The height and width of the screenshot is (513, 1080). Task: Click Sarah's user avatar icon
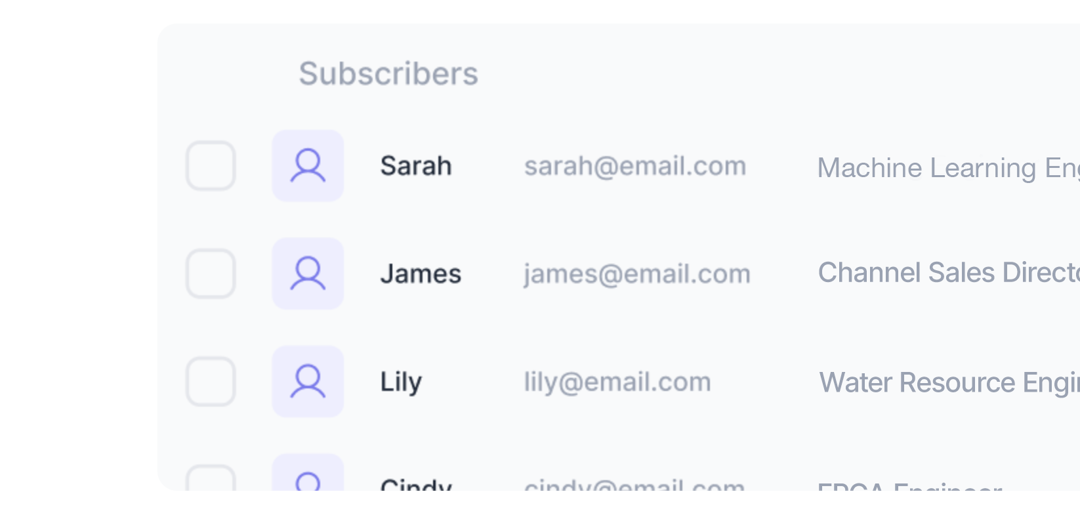[308, 166]
